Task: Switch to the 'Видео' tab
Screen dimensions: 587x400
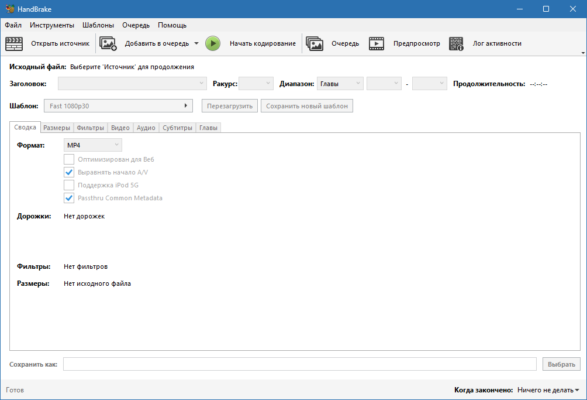Action: click(120, 128)
